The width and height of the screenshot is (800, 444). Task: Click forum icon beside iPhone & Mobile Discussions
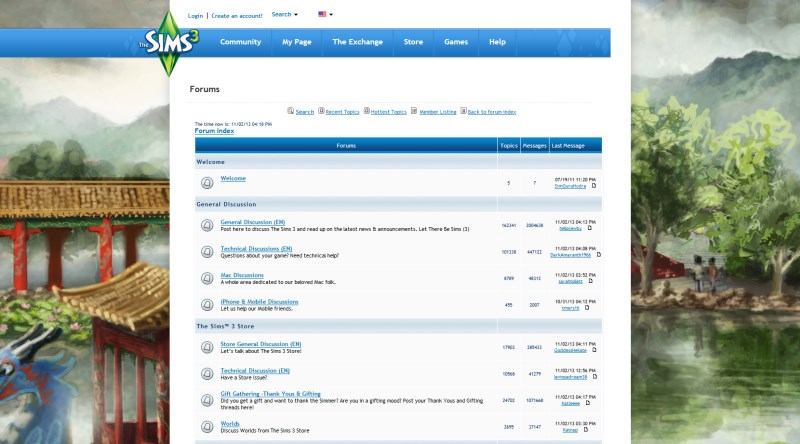pos(207,305)
